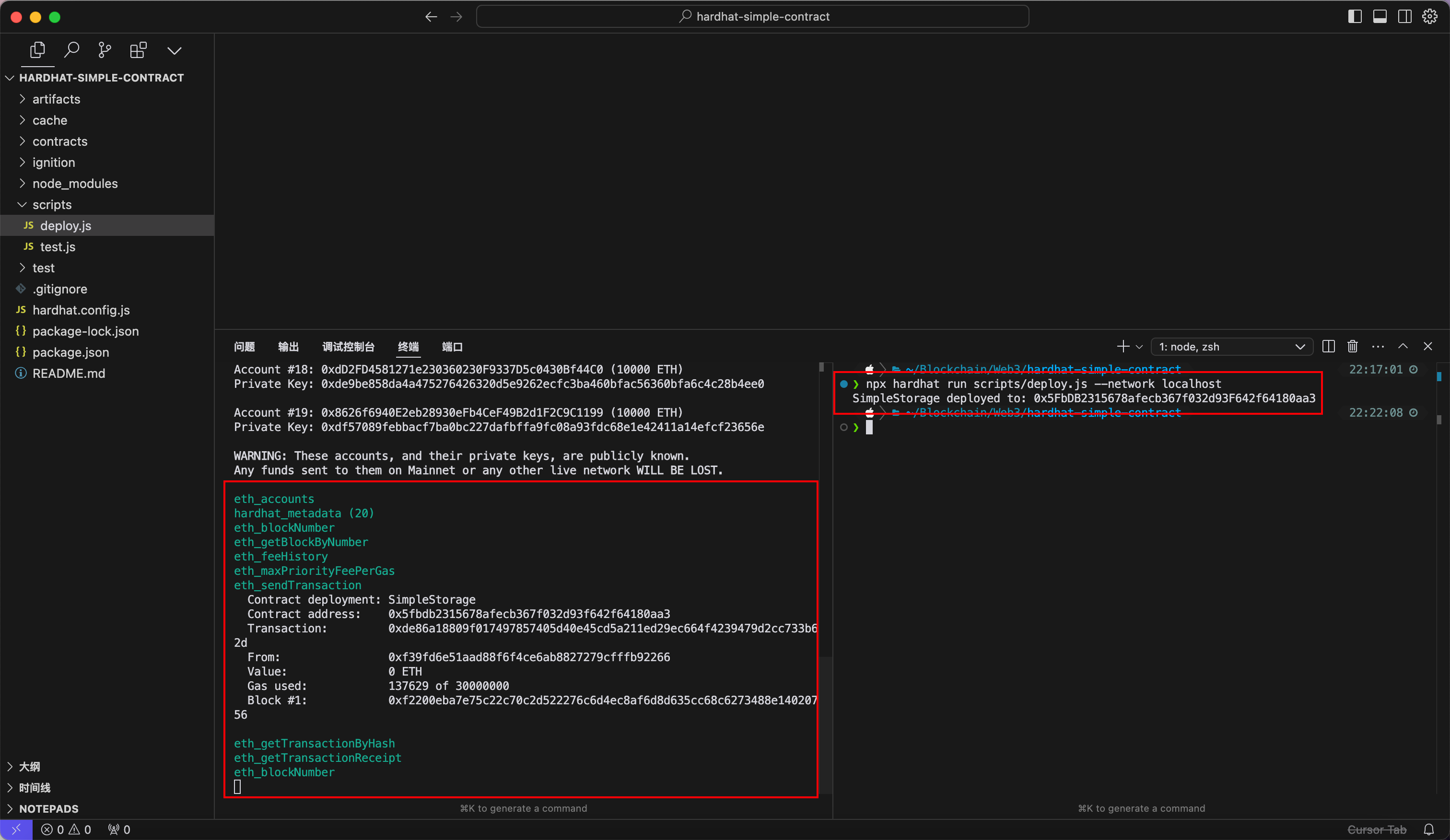1450x840 pixels.
Task: Select the 终端 terminal tab
Action: click(408, 346)
